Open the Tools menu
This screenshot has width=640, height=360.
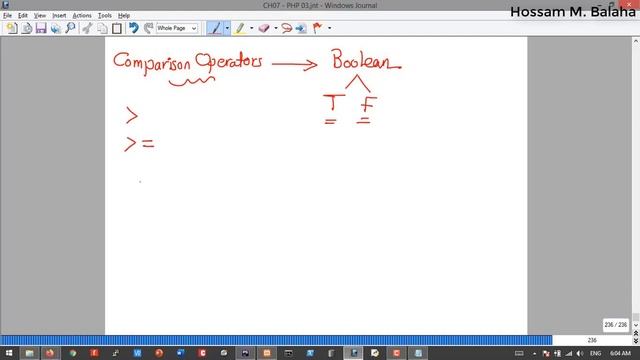104,16
